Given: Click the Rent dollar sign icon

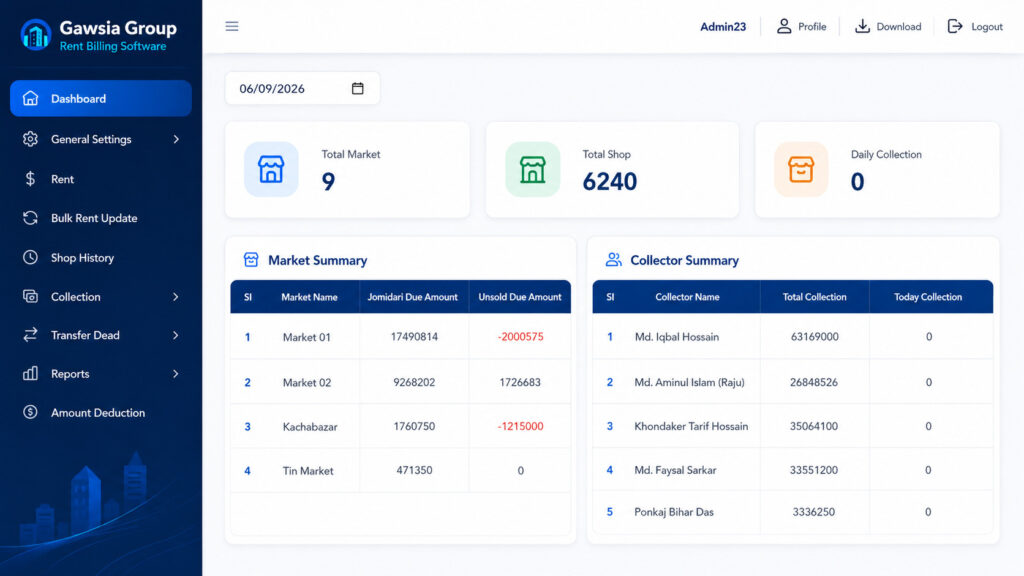Looking at the screenshot, I should click(x=30, y=179).
